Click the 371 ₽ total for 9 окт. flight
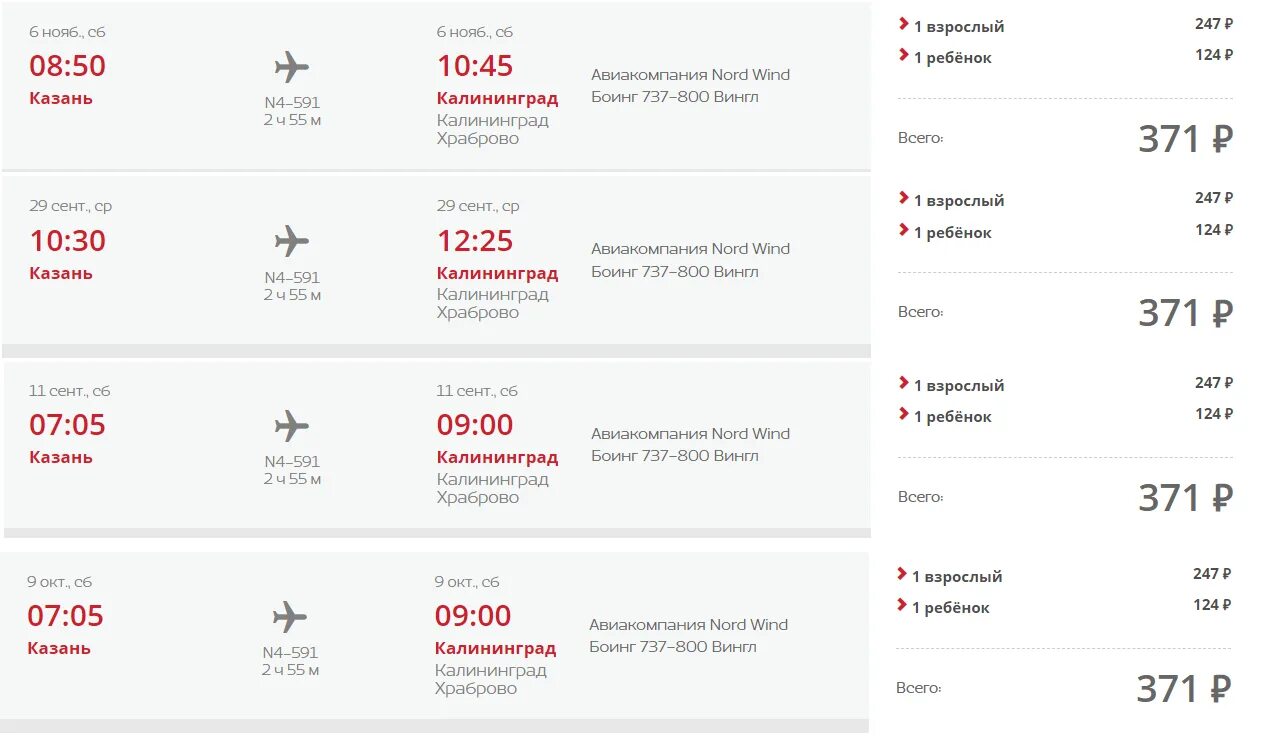 (1183, 689)
